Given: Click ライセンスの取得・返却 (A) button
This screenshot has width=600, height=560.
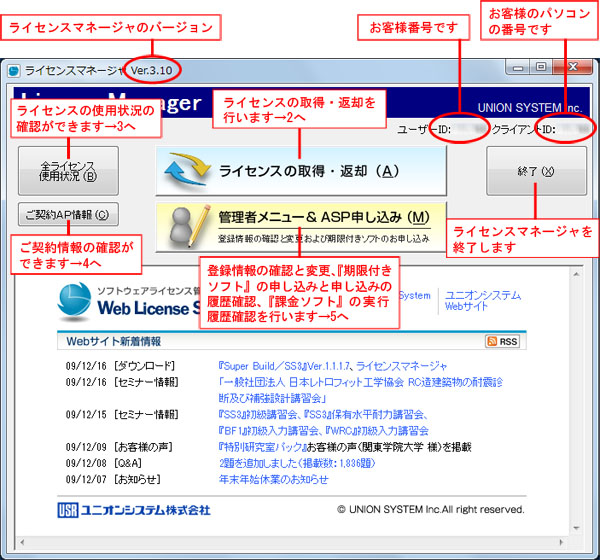Looking at the screenshot, I should (301, 171).
